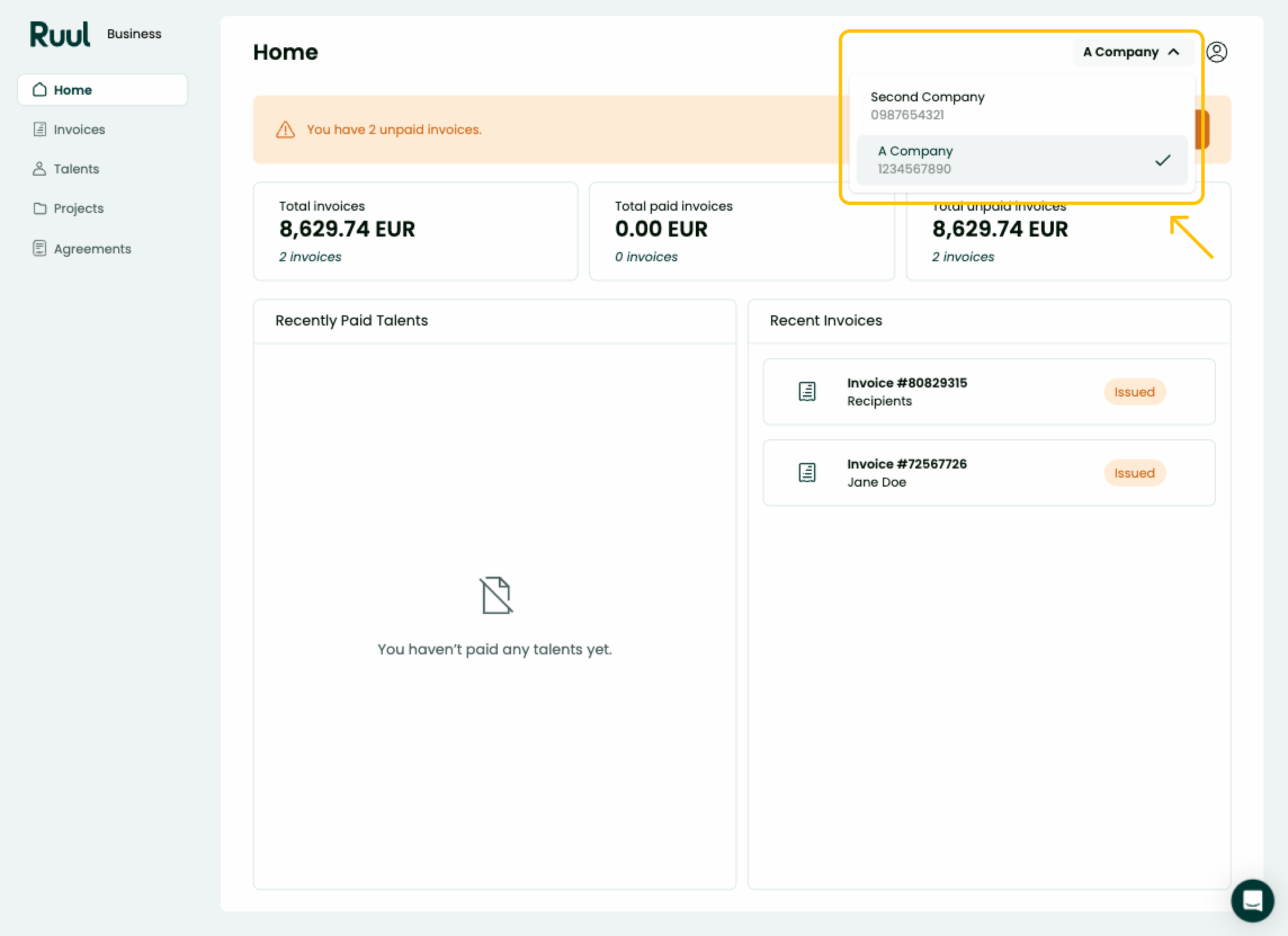Click the Projects folder icon in sidebar
Viewport: 1288px width, 936px height.
click(40, 208)
